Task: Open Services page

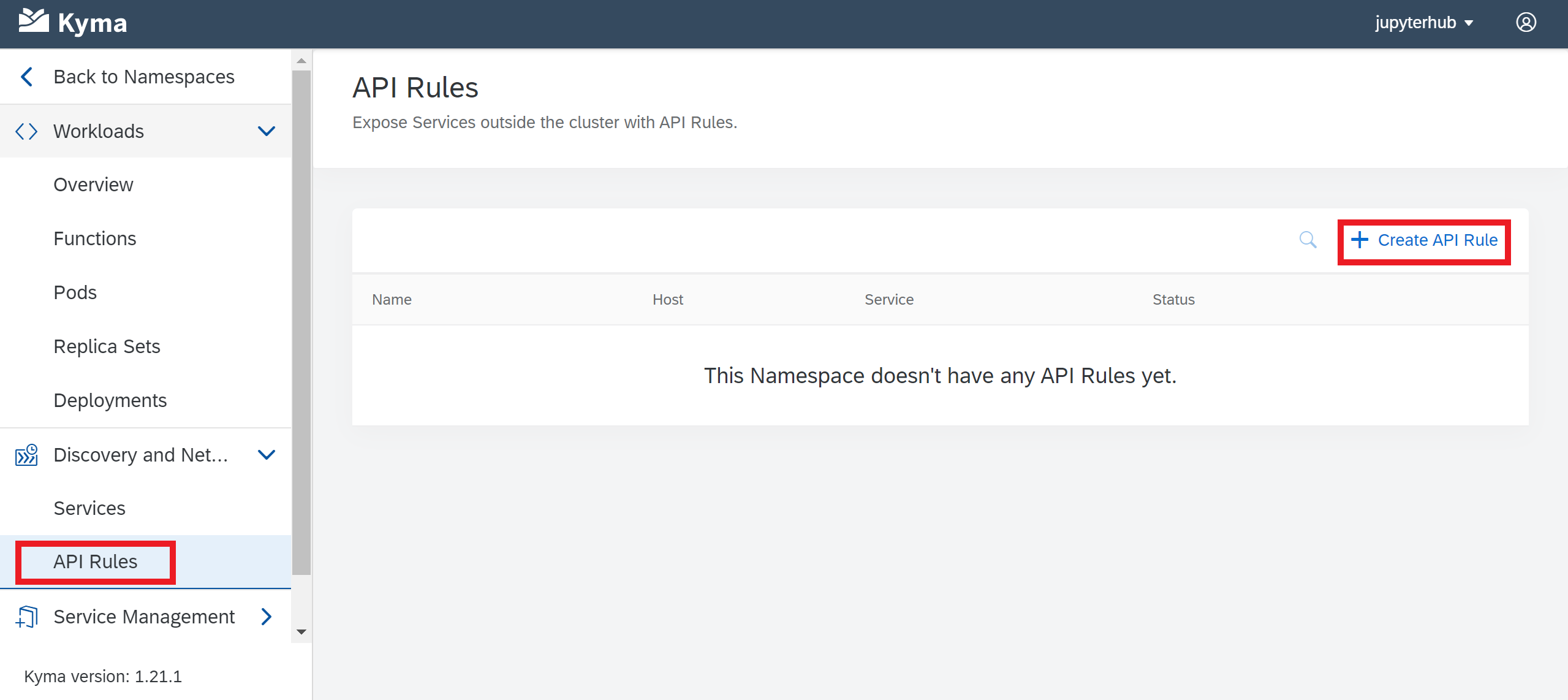Action: tap(146, 508)
